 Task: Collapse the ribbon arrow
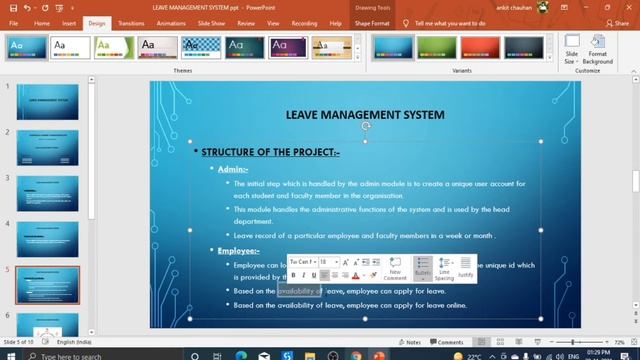[x=633, y=71]
